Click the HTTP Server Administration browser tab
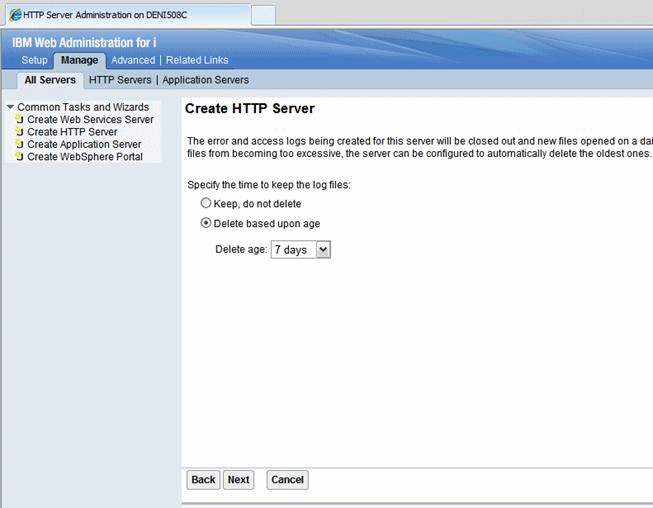 pos(127,15)
